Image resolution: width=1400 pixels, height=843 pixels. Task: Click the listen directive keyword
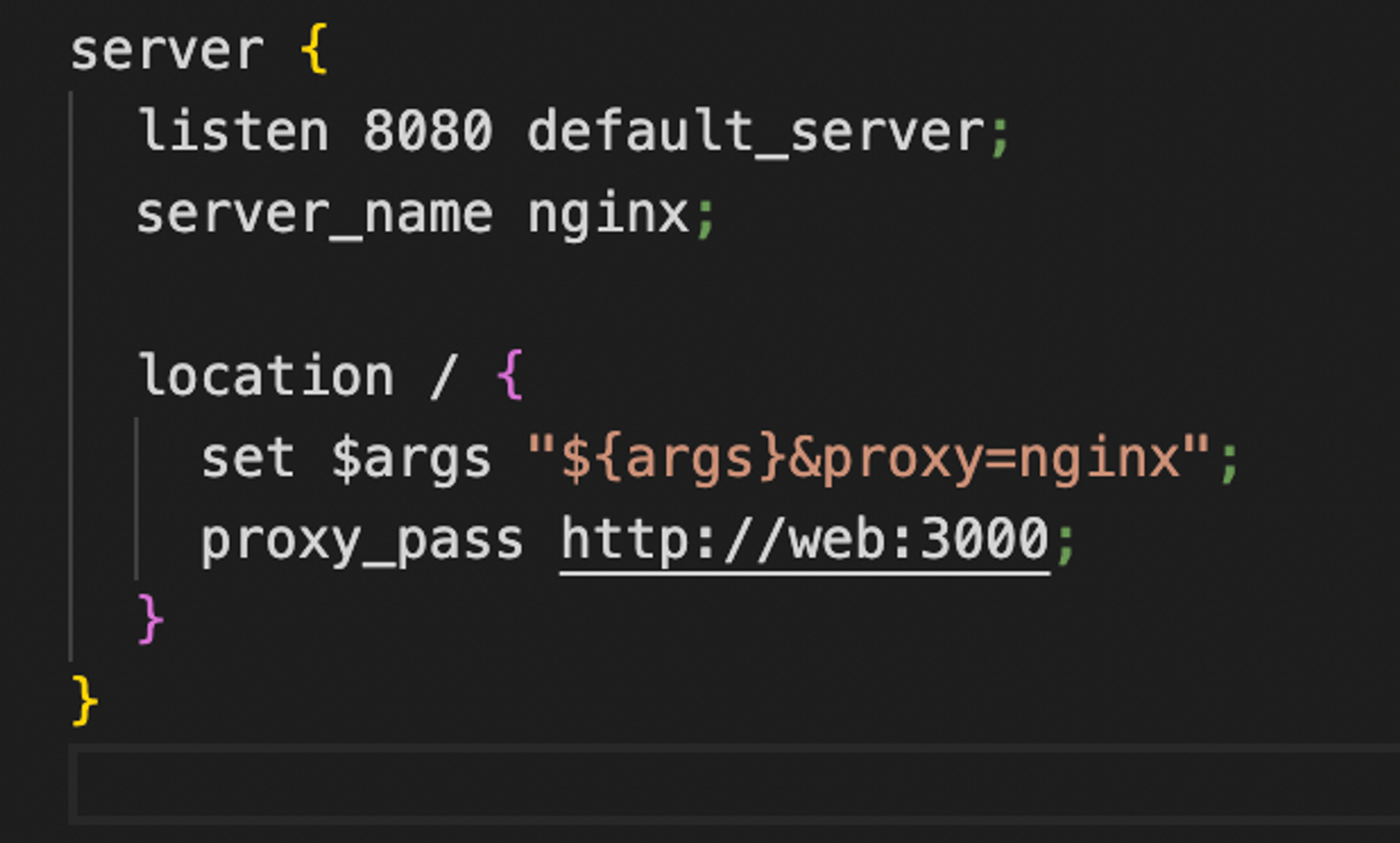(233, 131)
